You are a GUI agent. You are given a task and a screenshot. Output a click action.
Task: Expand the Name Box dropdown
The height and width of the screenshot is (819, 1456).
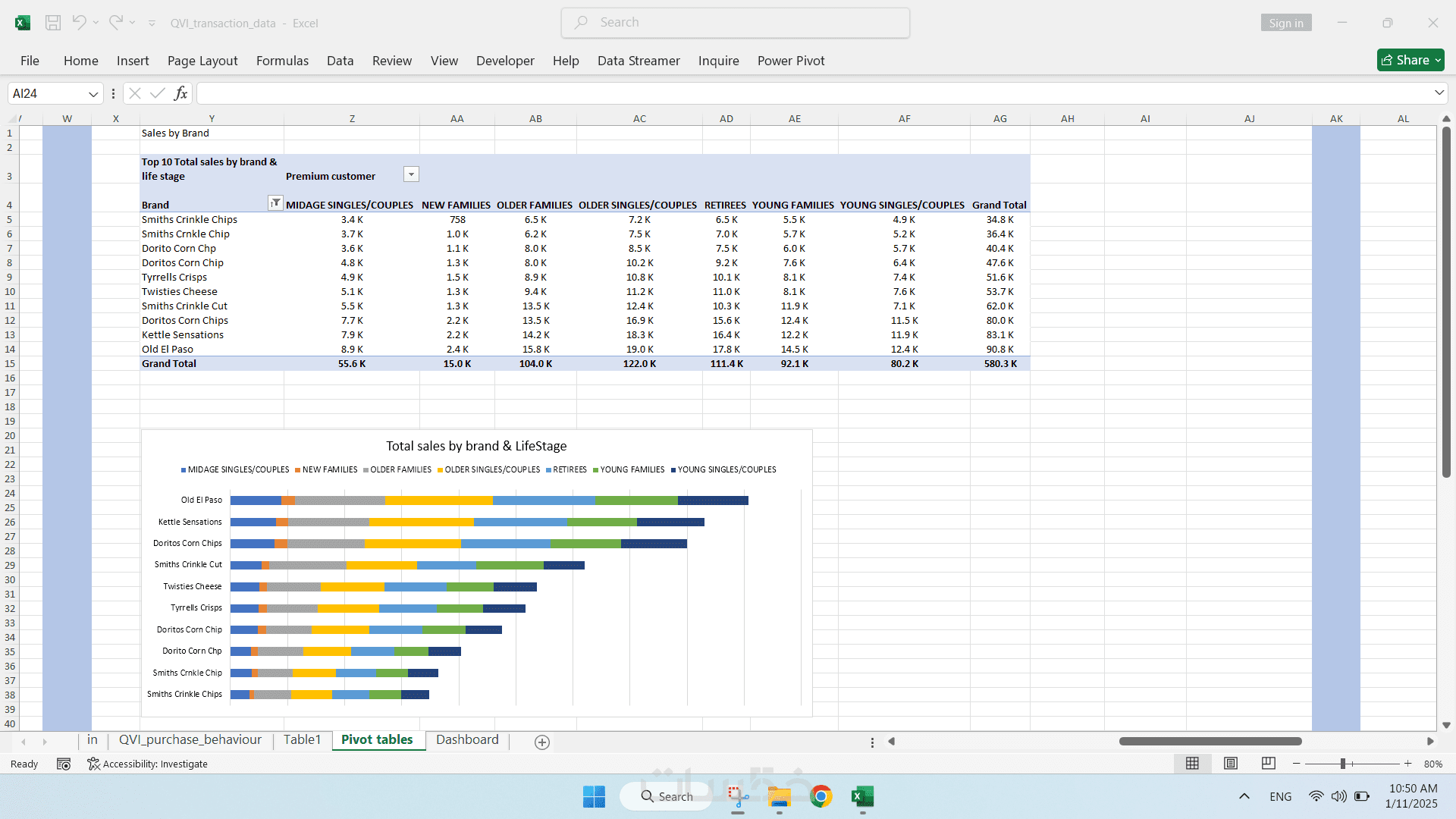[93, 94]
